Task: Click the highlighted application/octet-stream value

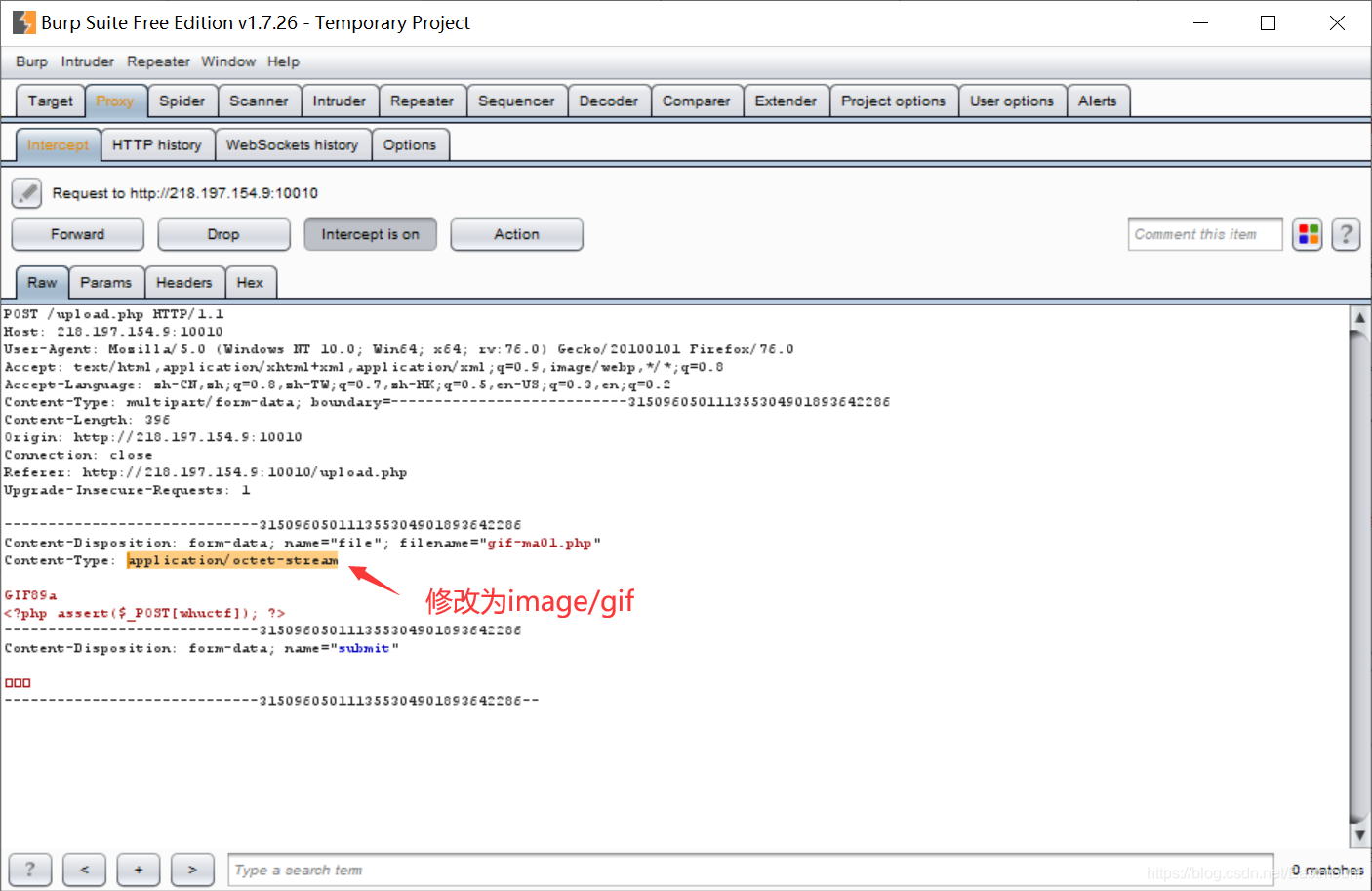Action: 232,560
